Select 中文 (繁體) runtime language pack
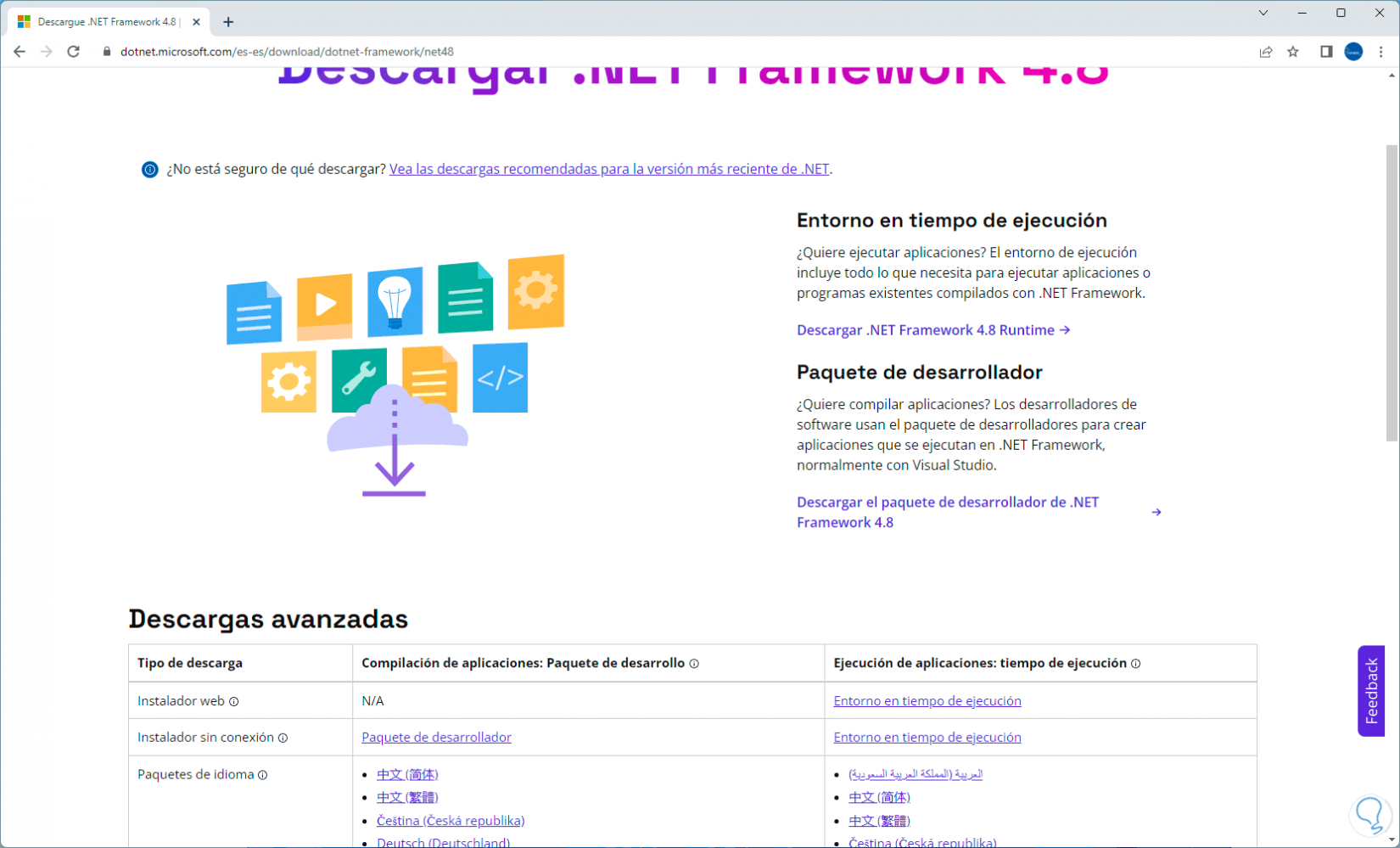 [x=879, y=821]
